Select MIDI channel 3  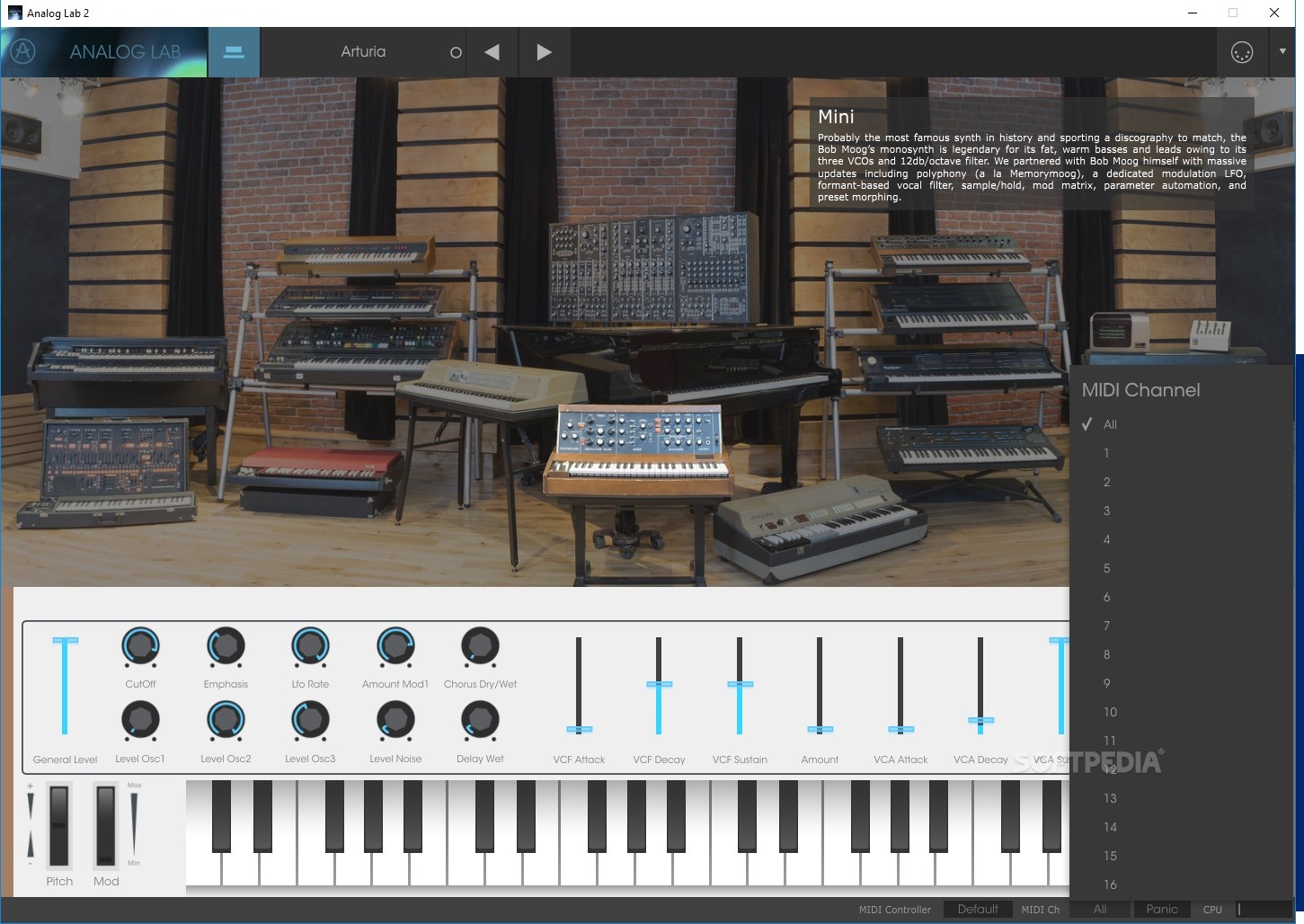coord(1182,511)
